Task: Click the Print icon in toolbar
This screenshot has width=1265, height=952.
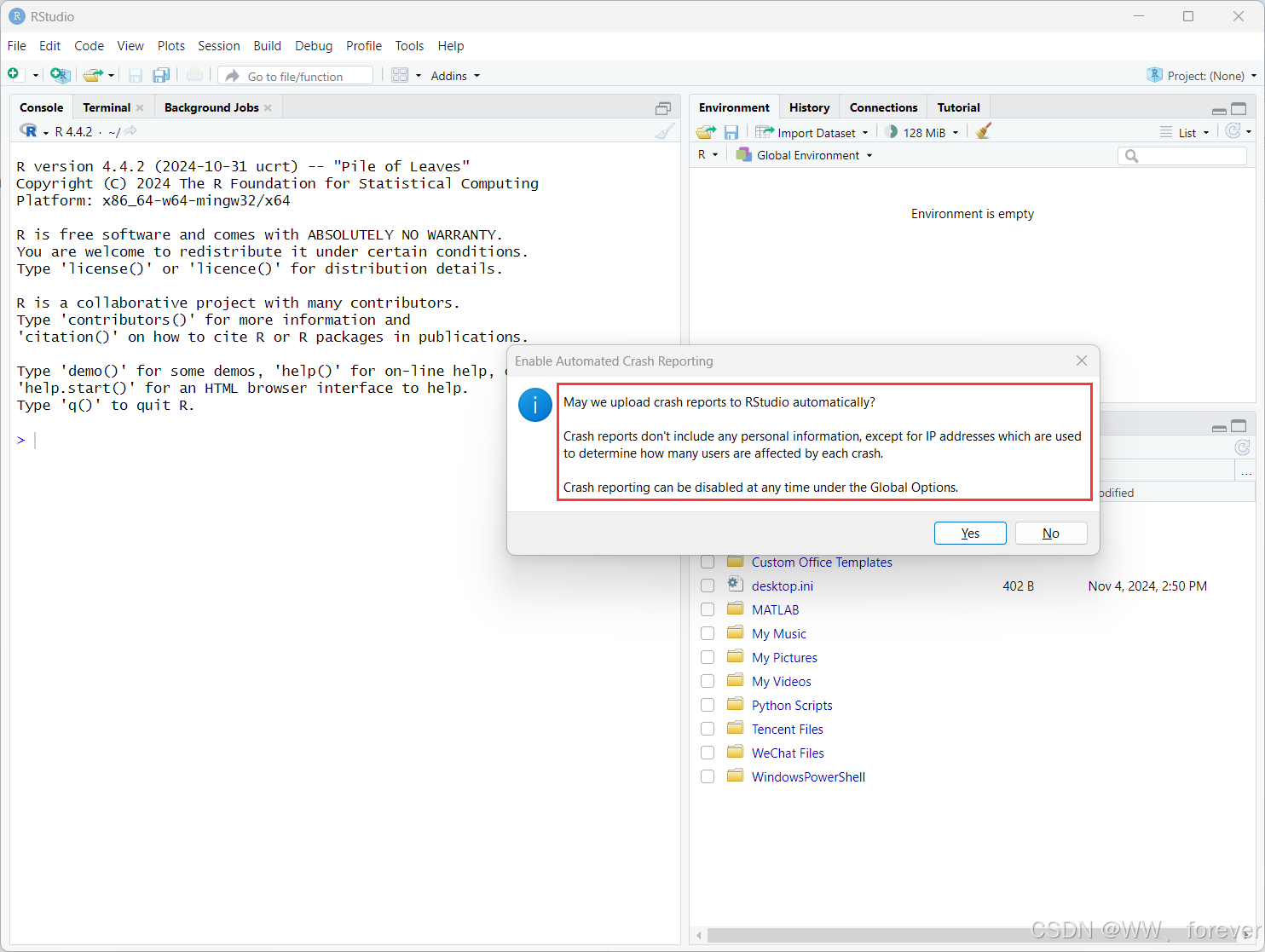Action: [195, 75]
